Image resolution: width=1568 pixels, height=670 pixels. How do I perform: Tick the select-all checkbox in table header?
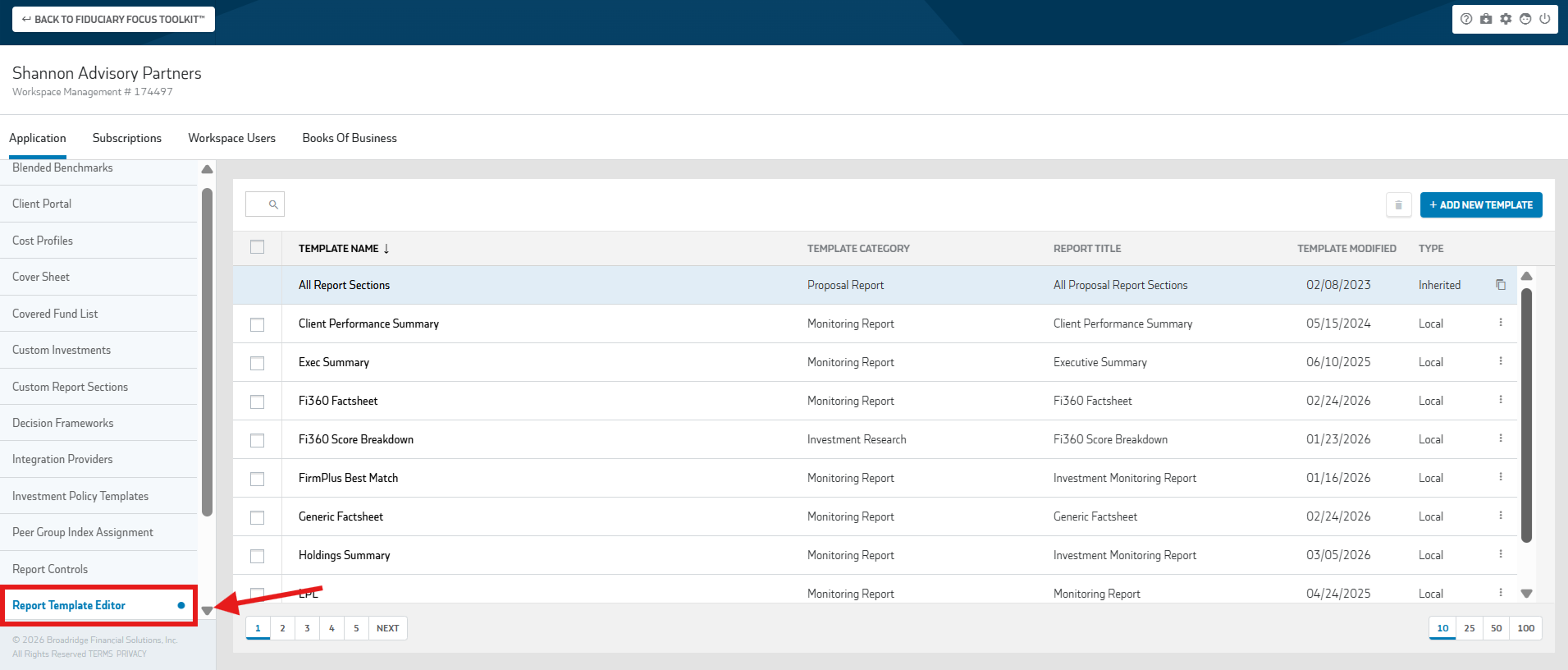pyautogui.click(x=258, y=247)
